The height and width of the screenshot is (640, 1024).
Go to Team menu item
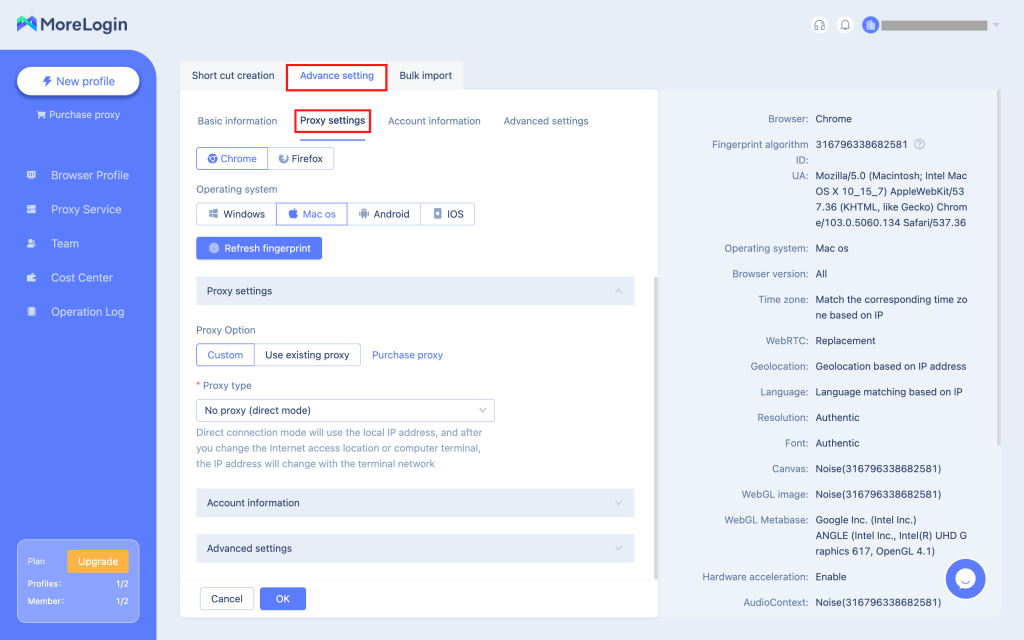pos(65,243)
